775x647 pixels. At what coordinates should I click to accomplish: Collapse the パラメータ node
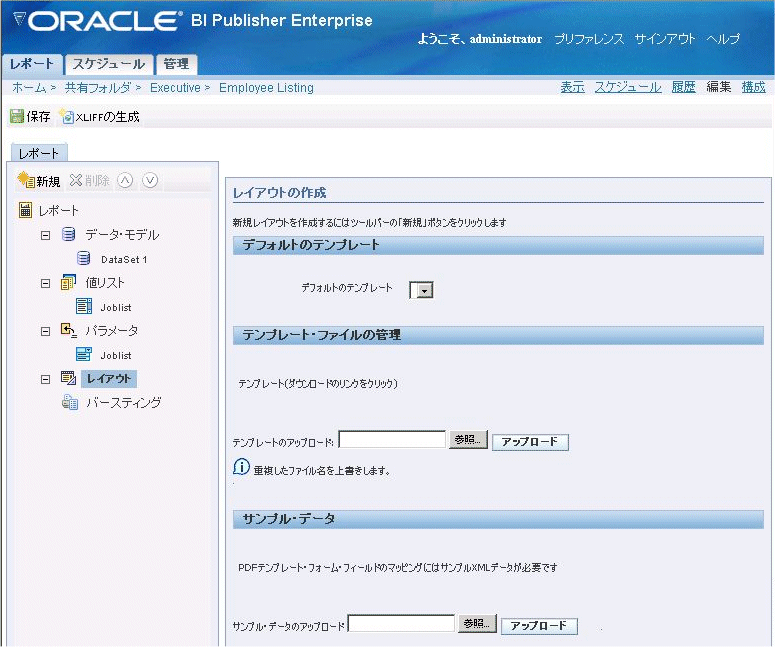click(x=45, y=331)
